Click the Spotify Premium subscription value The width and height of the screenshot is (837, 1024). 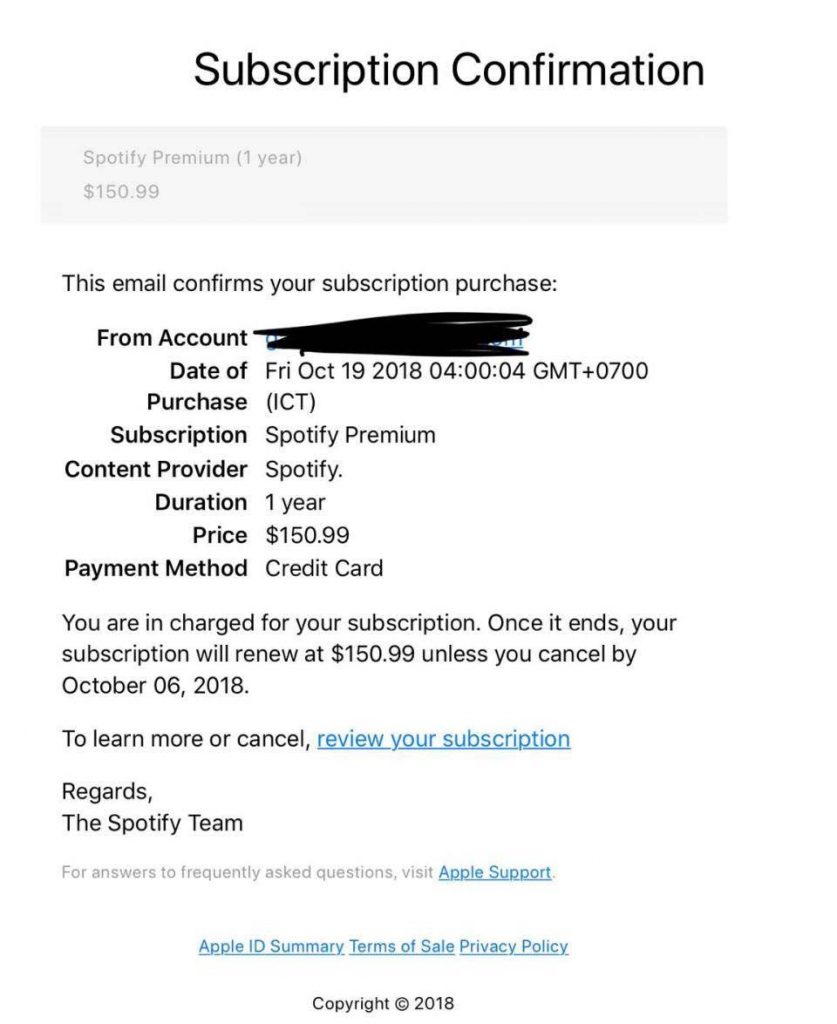350,435
